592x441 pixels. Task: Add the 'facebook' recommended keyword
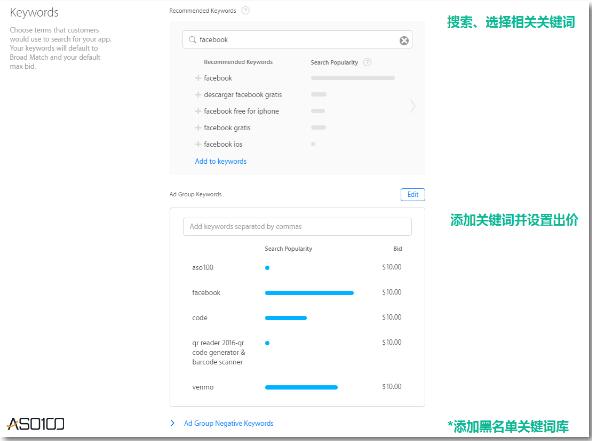197,78
